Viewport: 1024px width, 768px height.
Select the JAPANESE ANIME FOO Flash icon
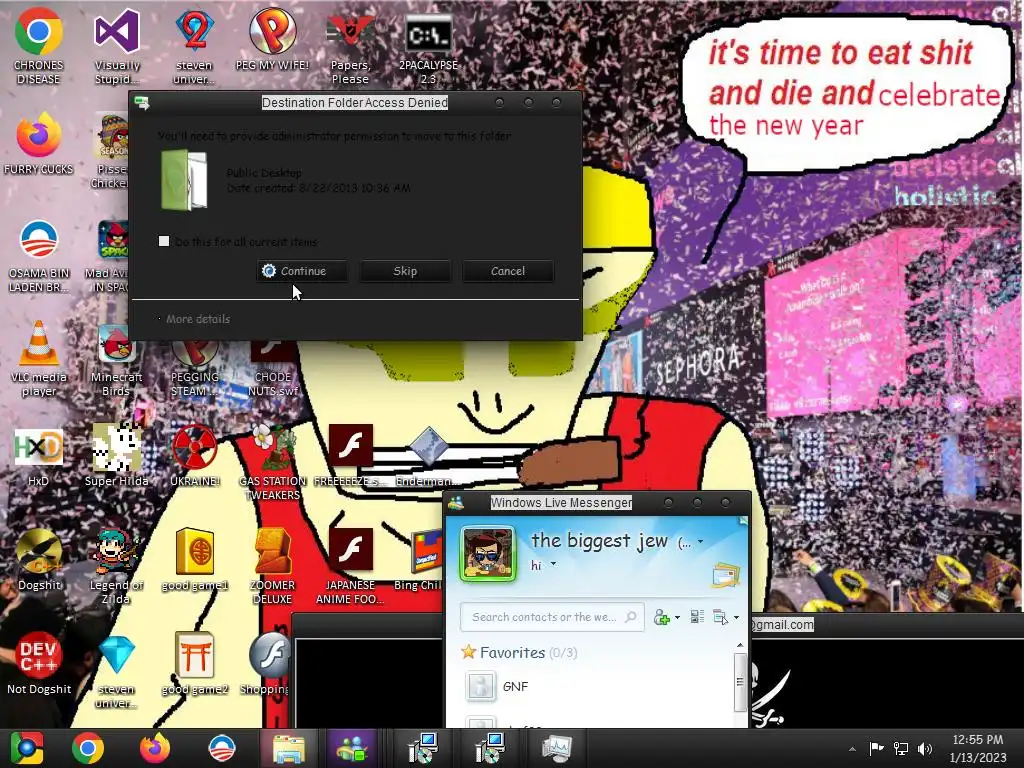pos(350,566)
